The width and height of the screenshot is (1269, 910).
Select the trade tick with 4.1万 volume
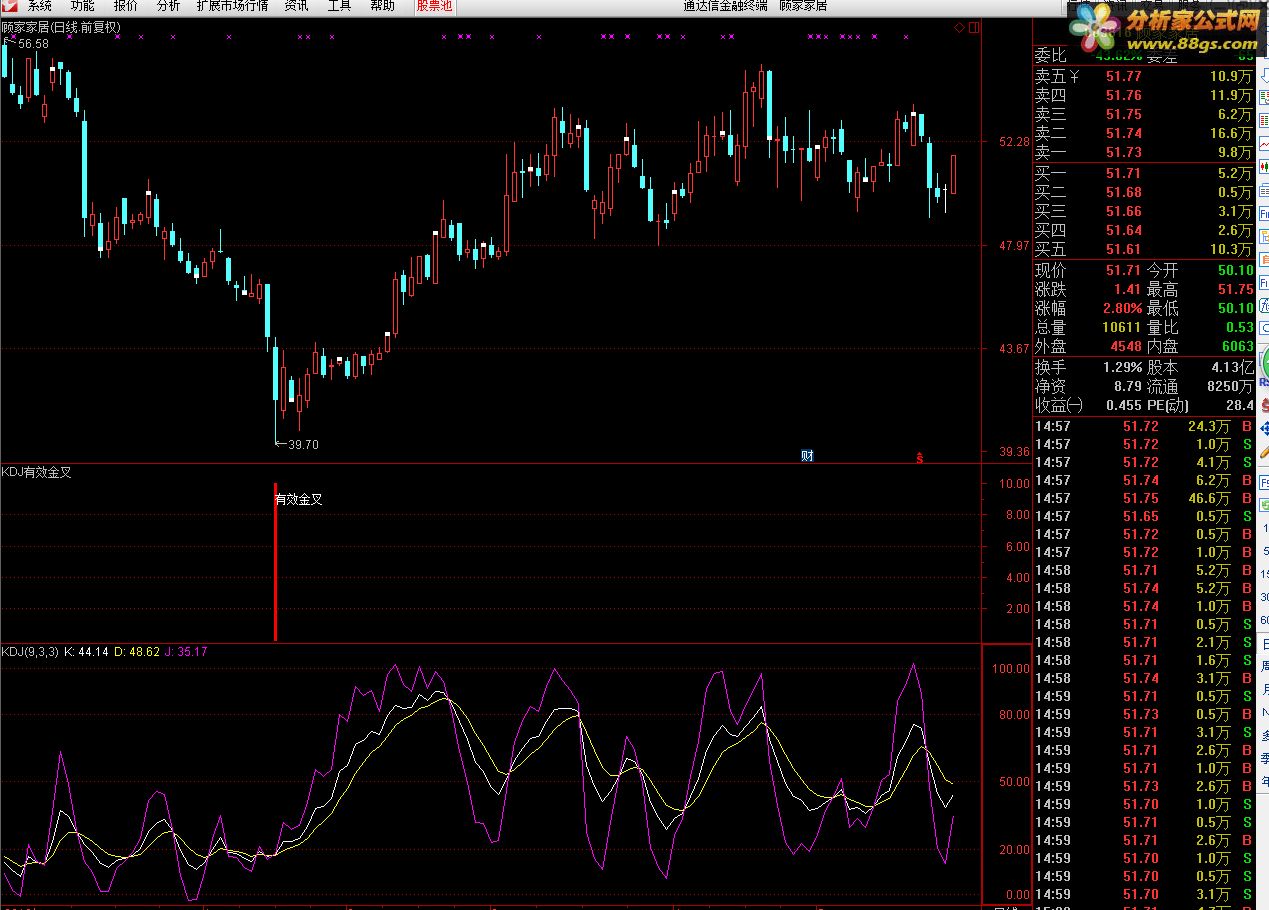click(1144, 463)
